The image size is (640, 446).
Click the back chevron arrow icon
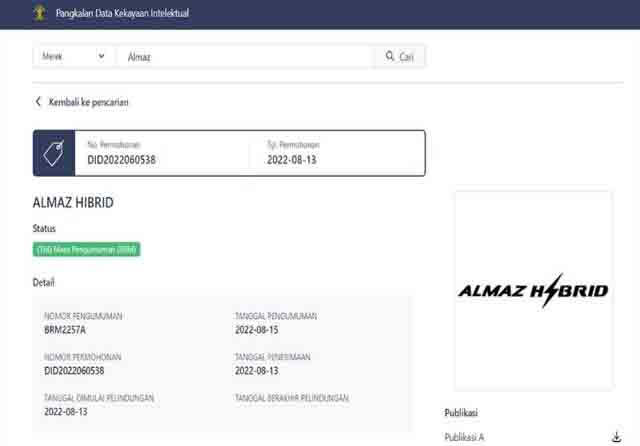click(39, 102)
